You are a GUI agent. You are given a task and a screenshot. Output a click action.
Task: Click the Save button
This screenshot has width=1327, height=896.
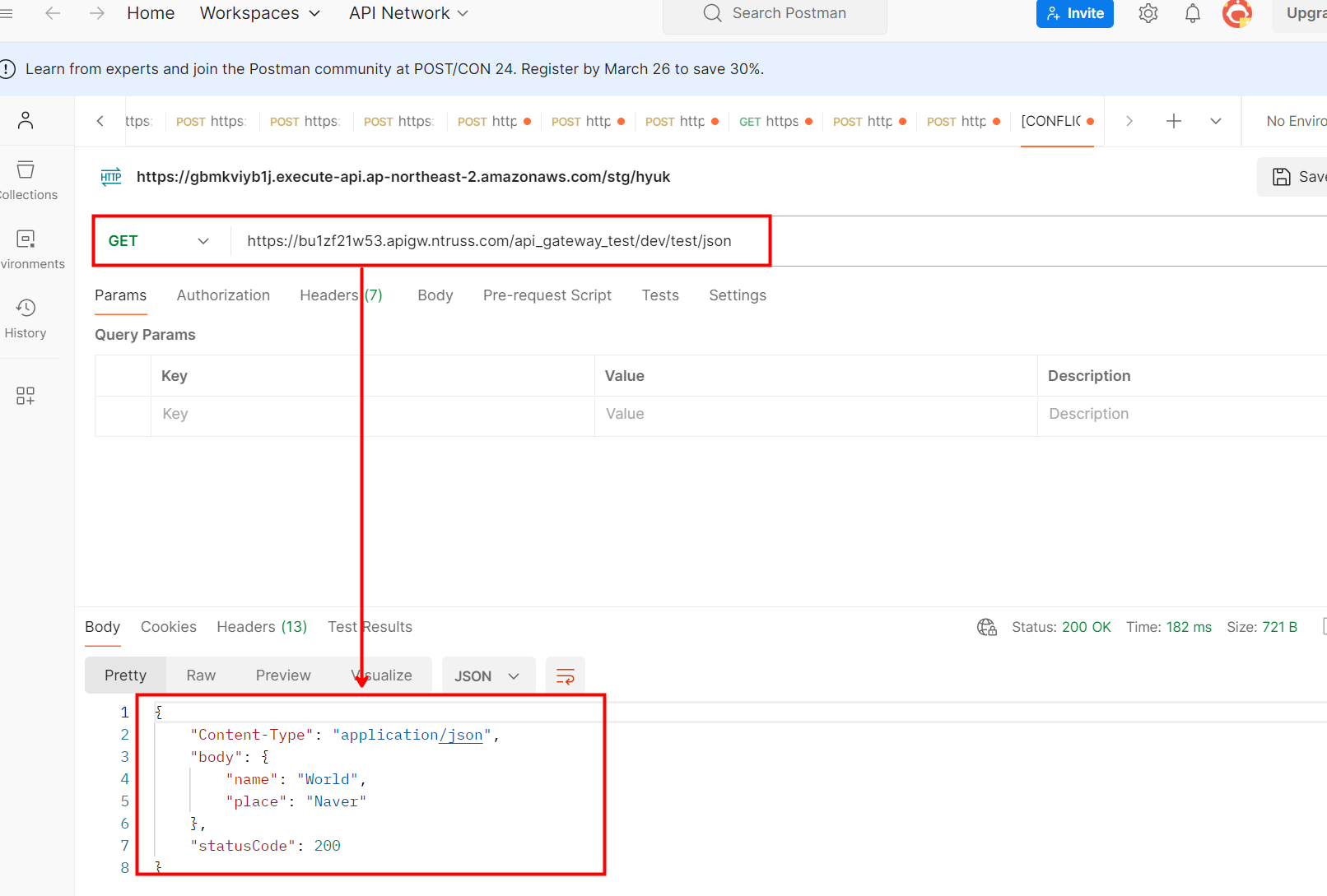tap(1293, 177)
